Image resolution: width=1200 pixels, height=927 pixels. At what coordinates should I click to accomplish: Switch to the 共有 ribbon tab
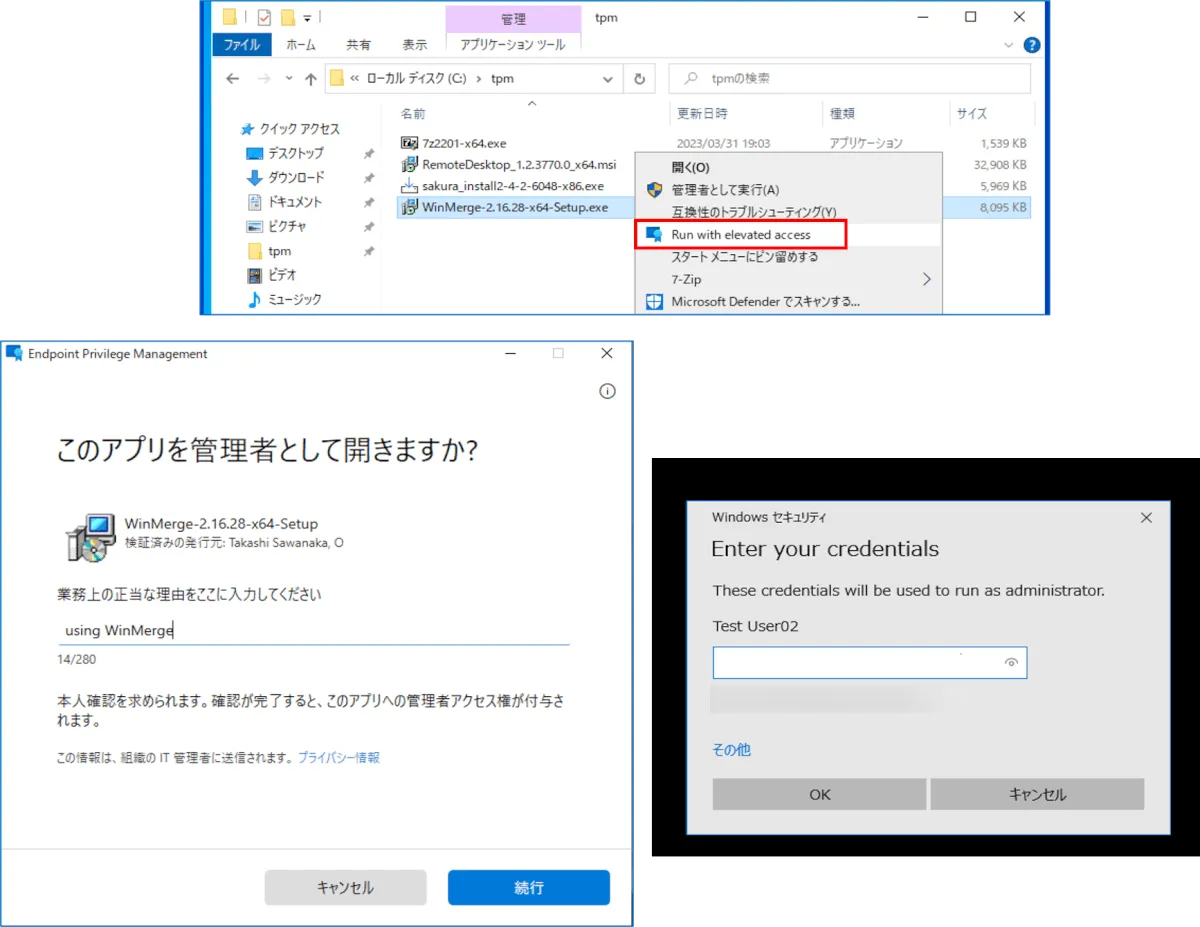pyautogui.click(x=358, y=44)
